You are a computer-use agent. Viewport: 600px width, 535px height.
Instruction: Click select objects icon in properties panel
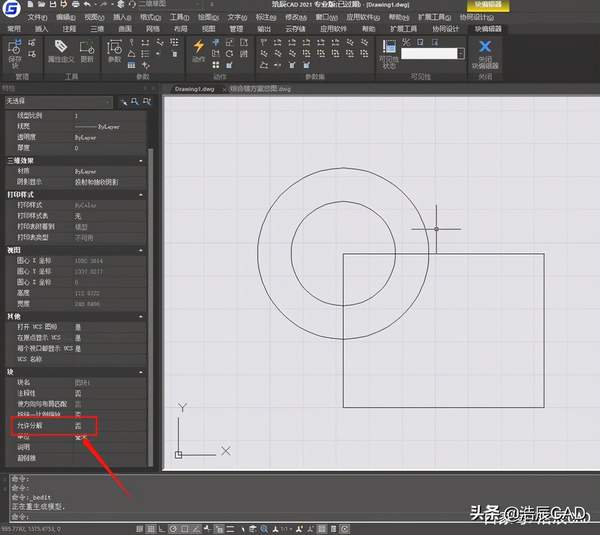[x=135, y=101]
